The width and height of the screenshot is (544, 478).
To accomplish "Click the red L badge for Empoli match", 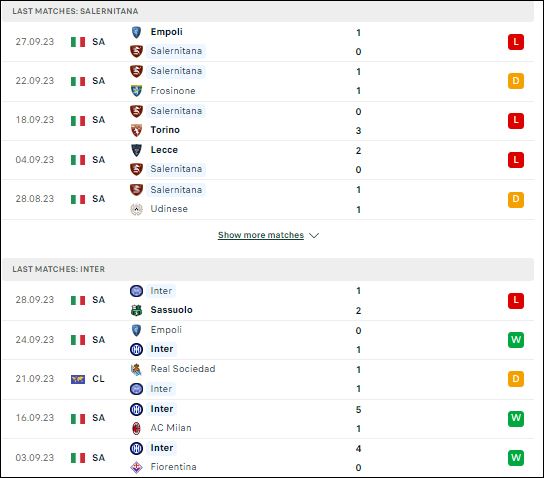I will (516, 42).
